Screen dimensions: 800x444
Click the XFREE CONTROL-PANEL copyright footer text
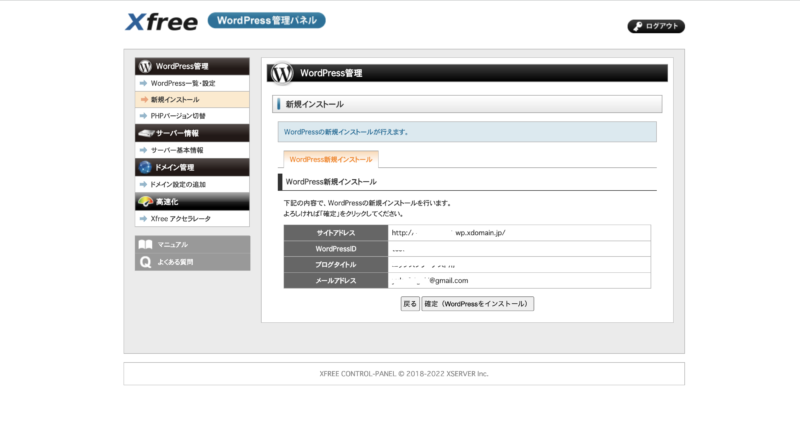pyautogui.click(x=404, y=374)
